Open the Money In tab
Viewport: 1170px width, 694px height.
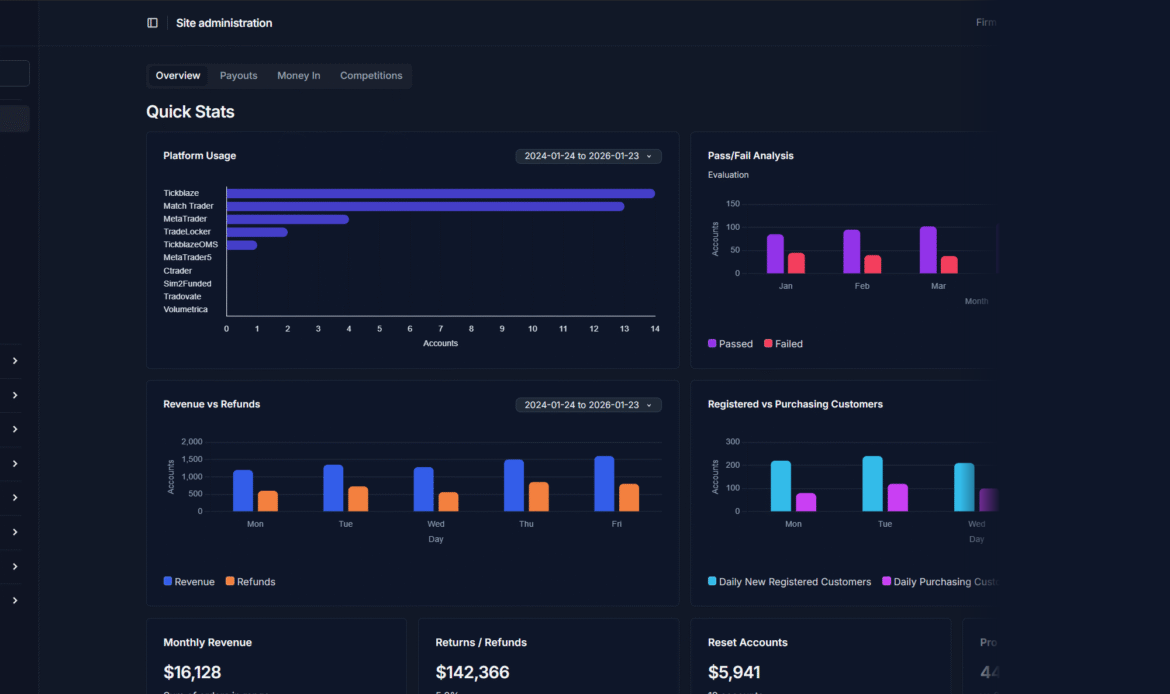pos(298,75)
